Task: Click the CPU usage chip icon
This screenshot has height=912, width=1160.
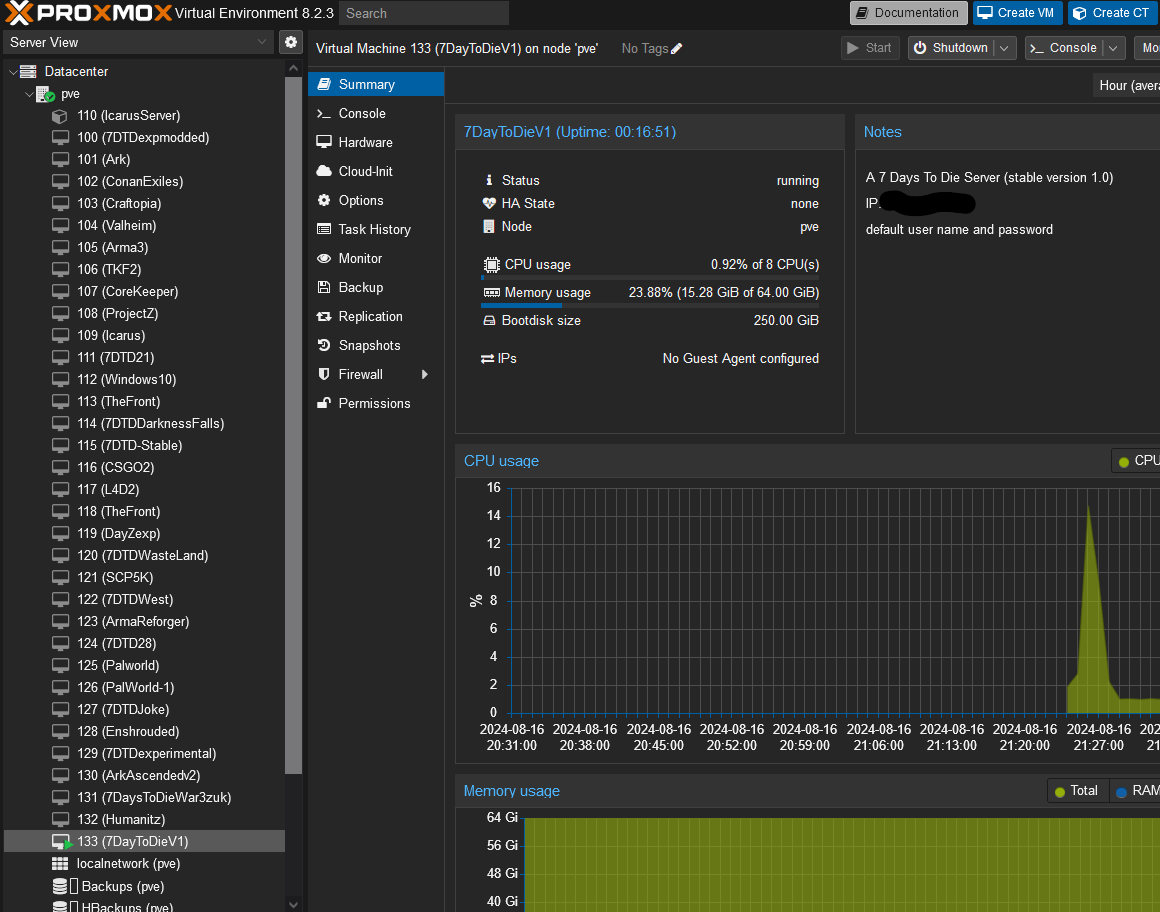Action: (491, 265)
